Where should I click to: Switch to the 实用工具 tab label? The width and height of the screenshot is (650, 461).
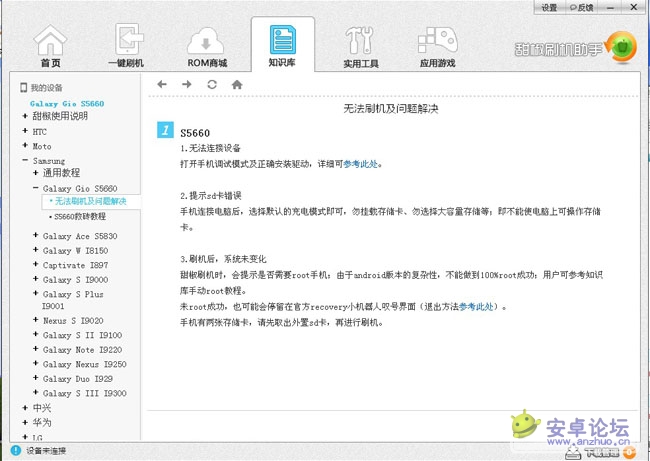pos(361,63)
